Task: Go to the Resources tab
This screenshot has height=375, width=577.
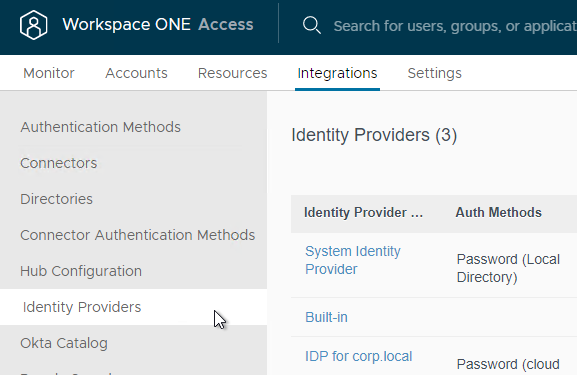Action: tap(232, 73)
